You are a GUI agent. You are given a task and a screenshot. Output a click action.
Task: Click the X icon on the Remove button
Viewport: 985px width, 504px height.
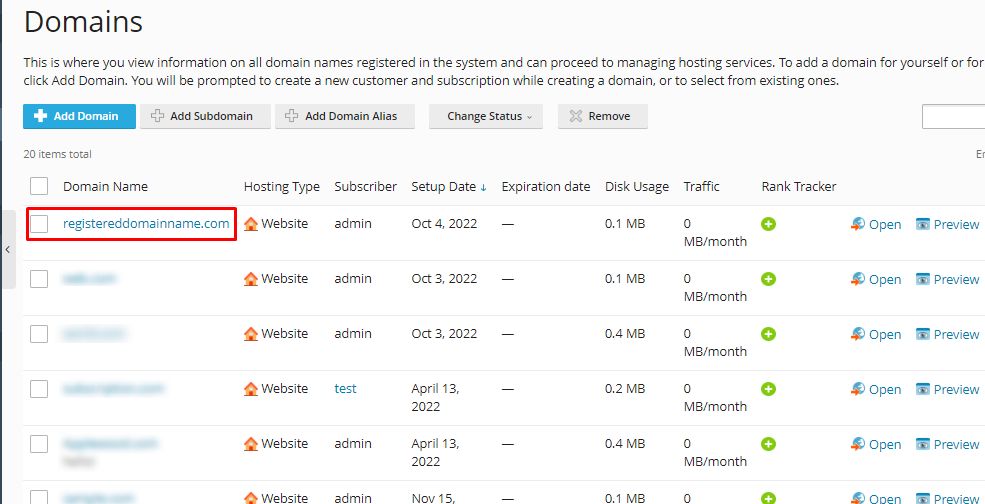[575, 116]
